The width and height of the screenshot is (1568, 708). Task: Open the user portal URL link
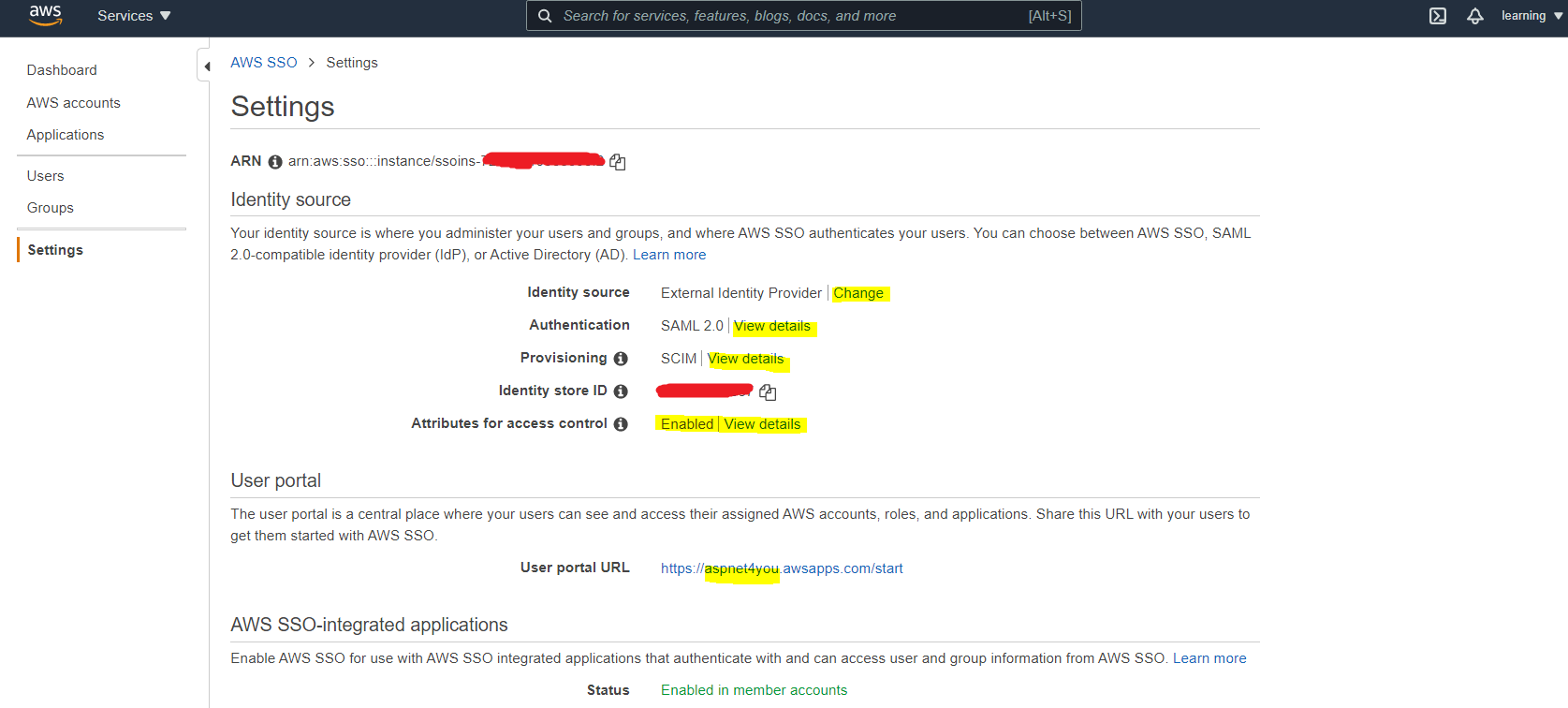point(782,568)
